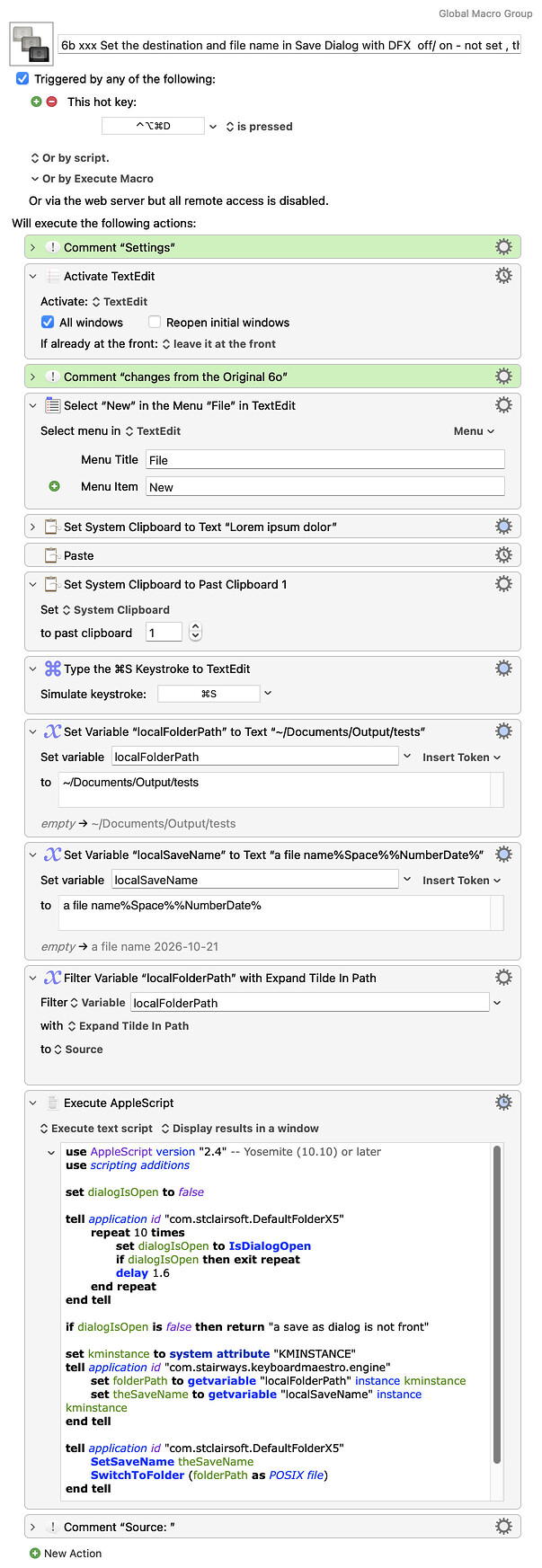Open variable dropdown beside localSaveName field
The height and width of the screenshot is (1568, 542).
click(x=408, y=880)
